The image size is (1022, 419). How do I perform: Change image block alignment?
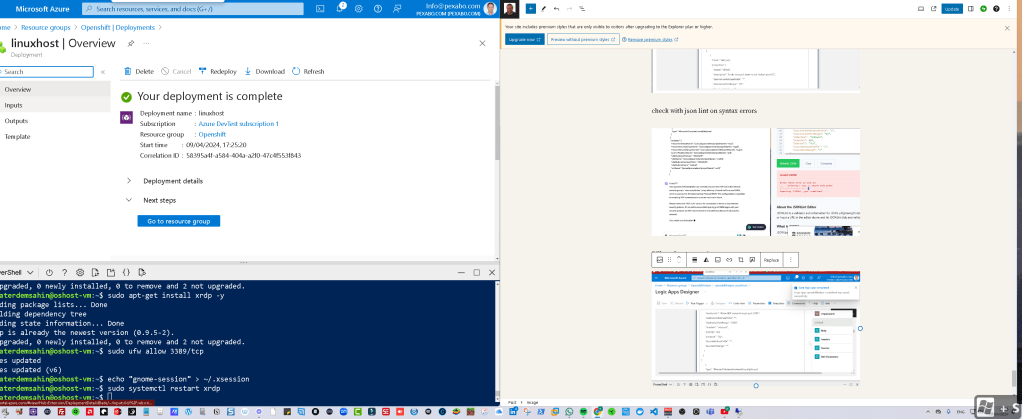694,259
